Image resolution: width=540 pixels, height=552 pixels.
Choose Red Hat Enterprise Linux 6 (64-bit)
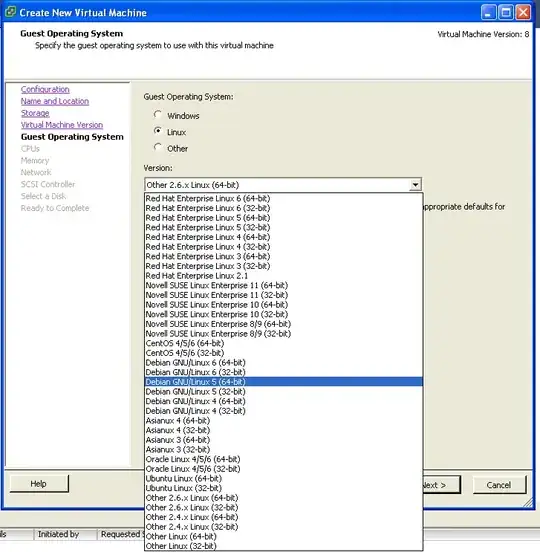pos(283,198)
